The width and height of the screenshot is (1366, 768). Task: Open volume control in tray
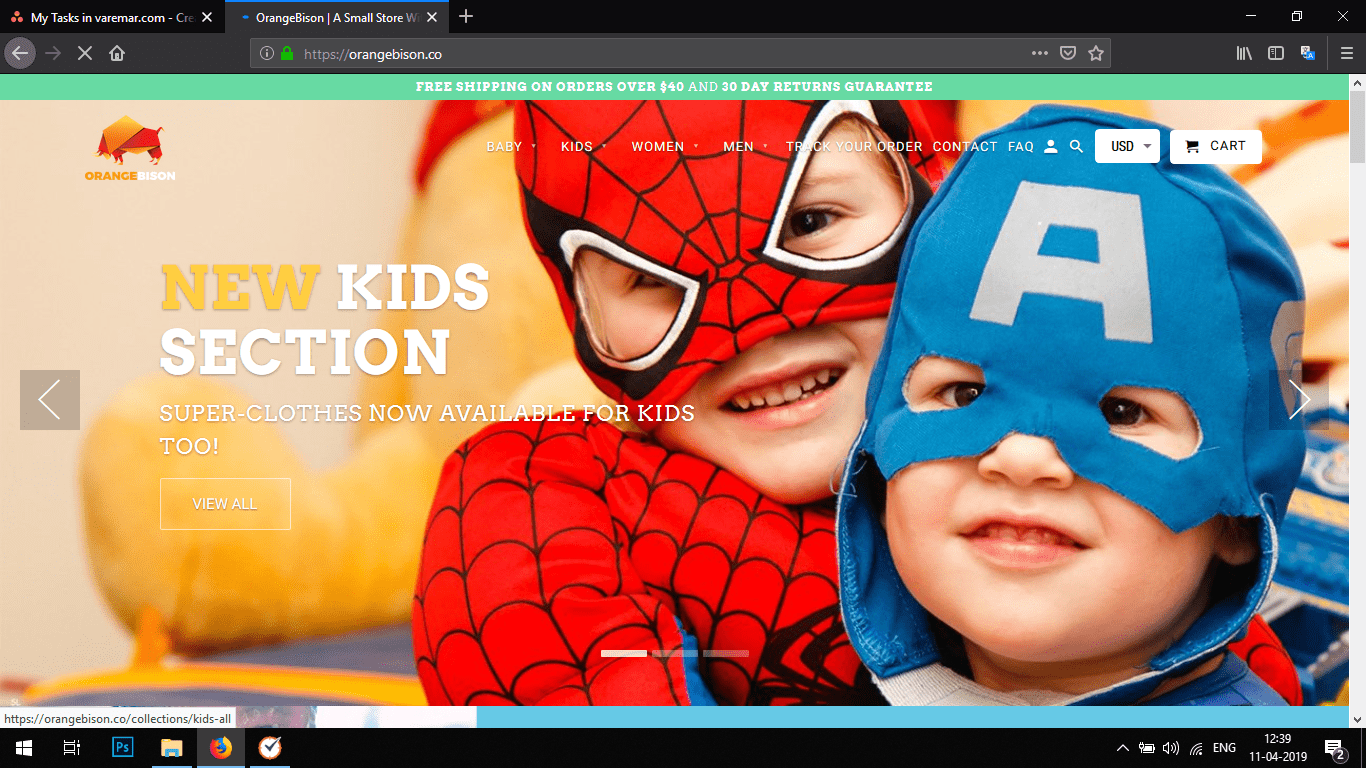pos(1171,748)
